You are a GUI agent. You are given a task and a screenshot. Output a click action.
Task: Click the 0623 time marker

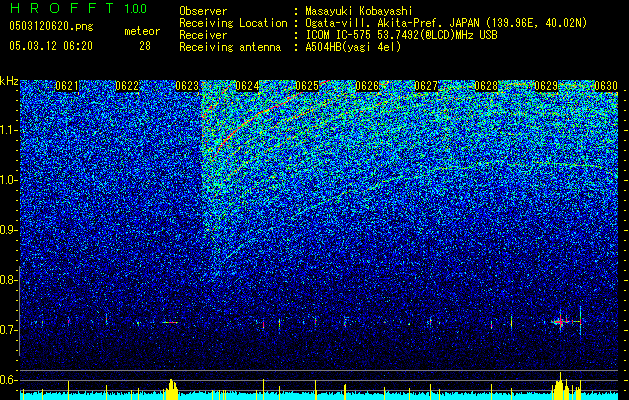pos(187,86)
